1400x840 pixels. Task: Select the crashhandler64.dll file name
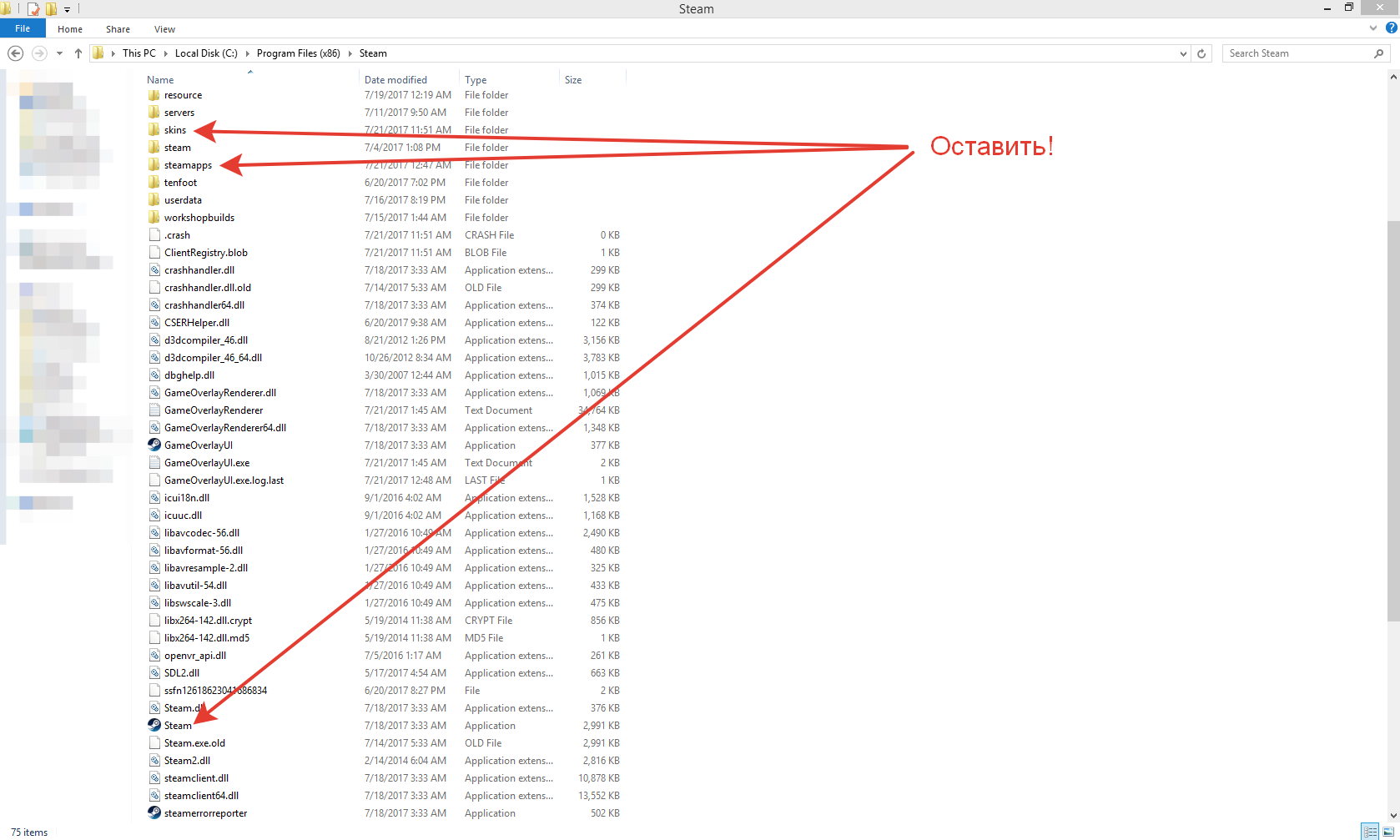click(204, 305)
